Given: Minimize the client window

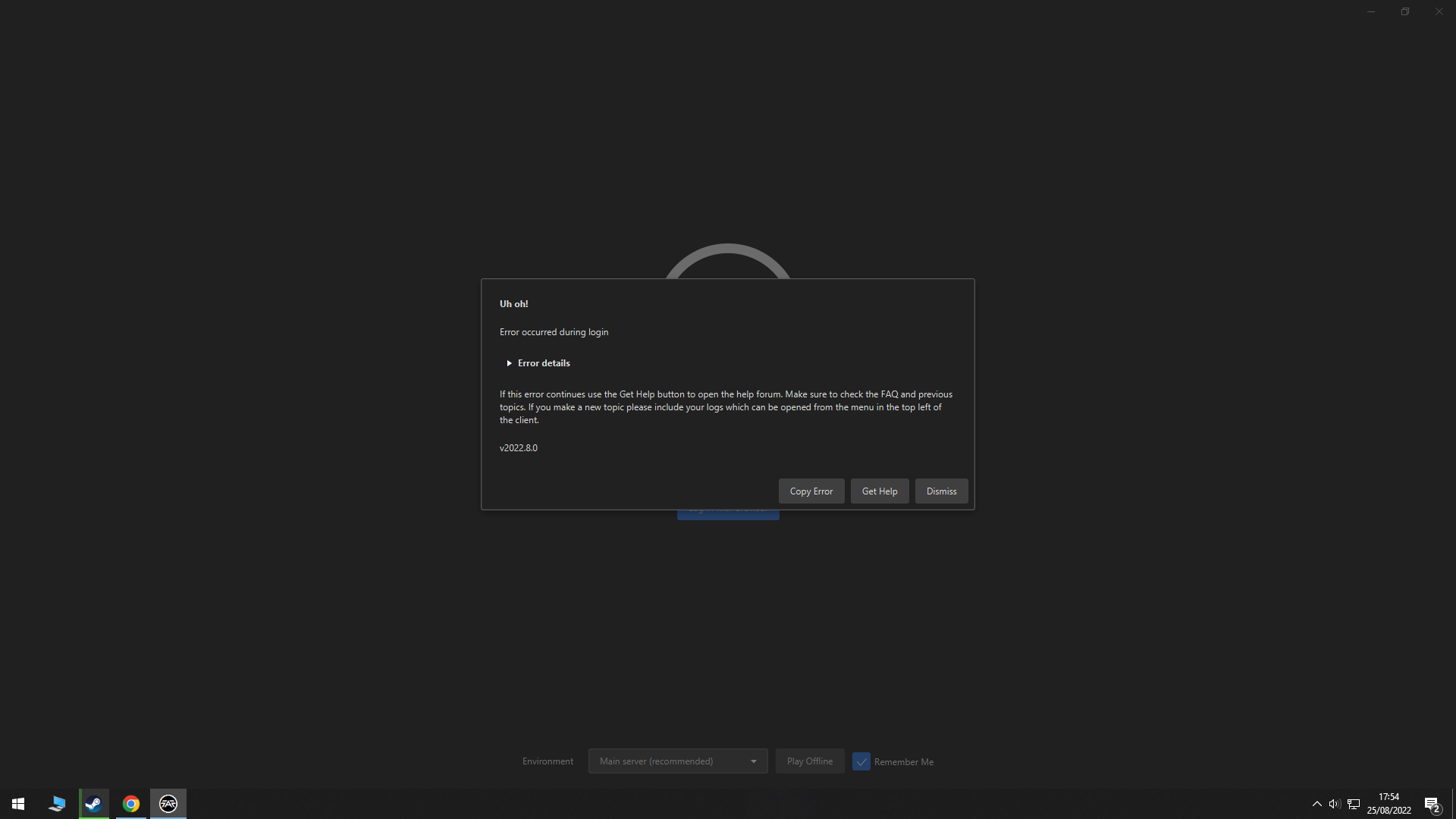Looking at the screenshot, I should pos(1371,11).
